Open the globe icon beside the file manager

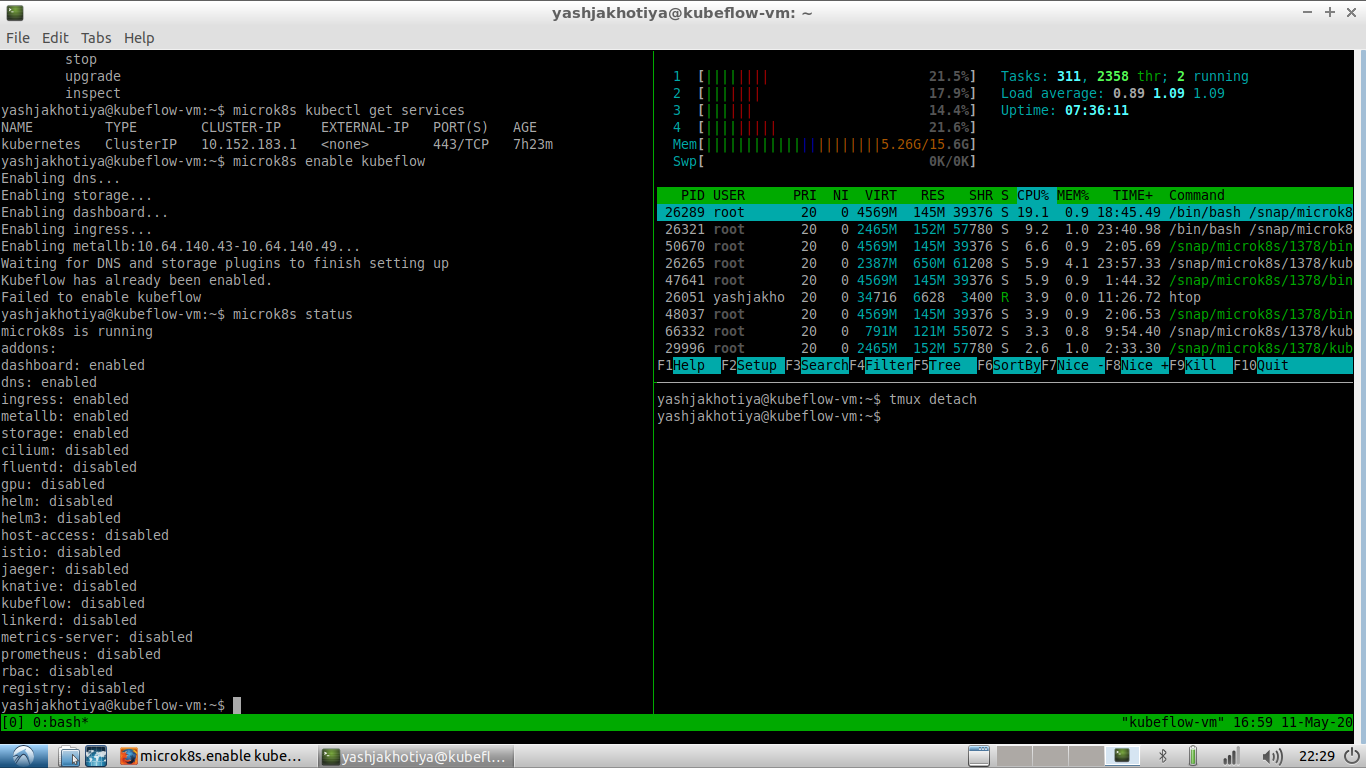(x=96, y=757)
